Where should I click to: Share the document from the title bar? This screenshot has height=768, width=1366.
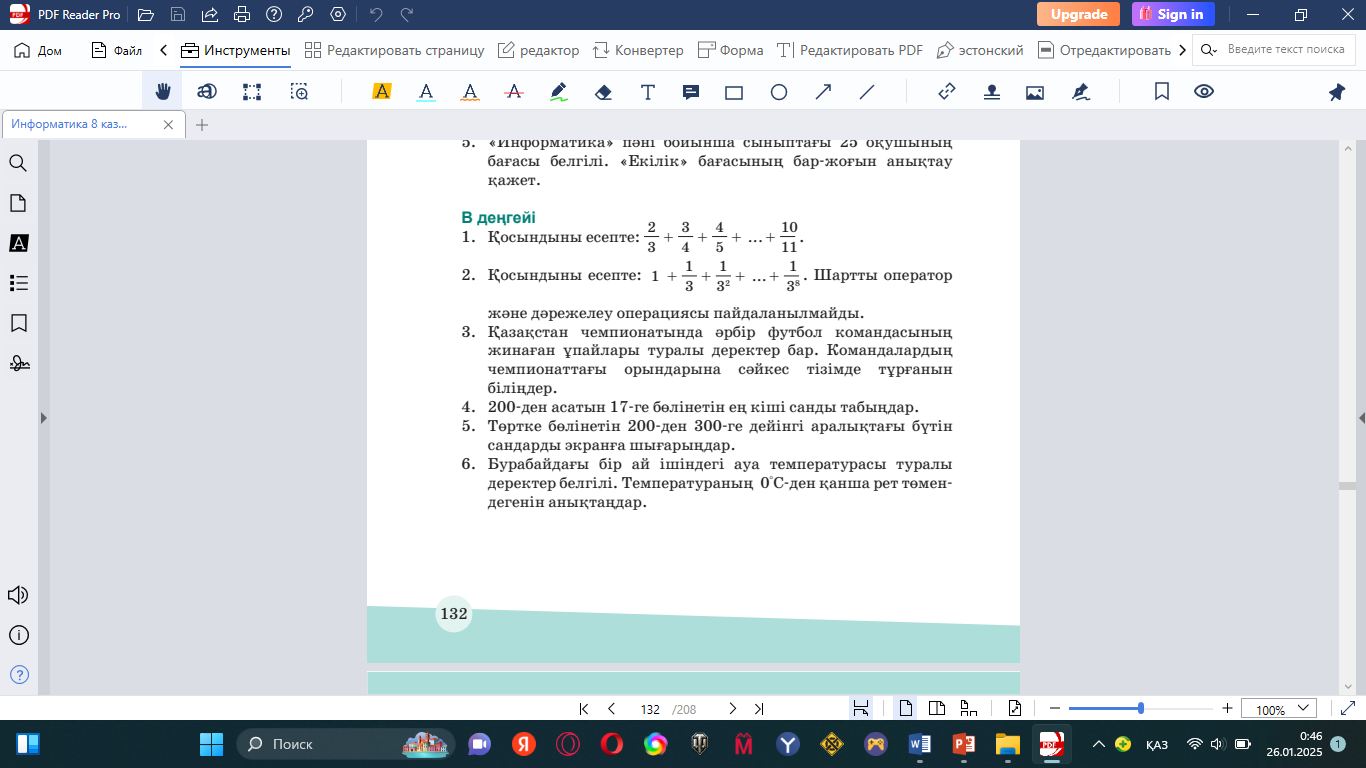click(210, 15)
